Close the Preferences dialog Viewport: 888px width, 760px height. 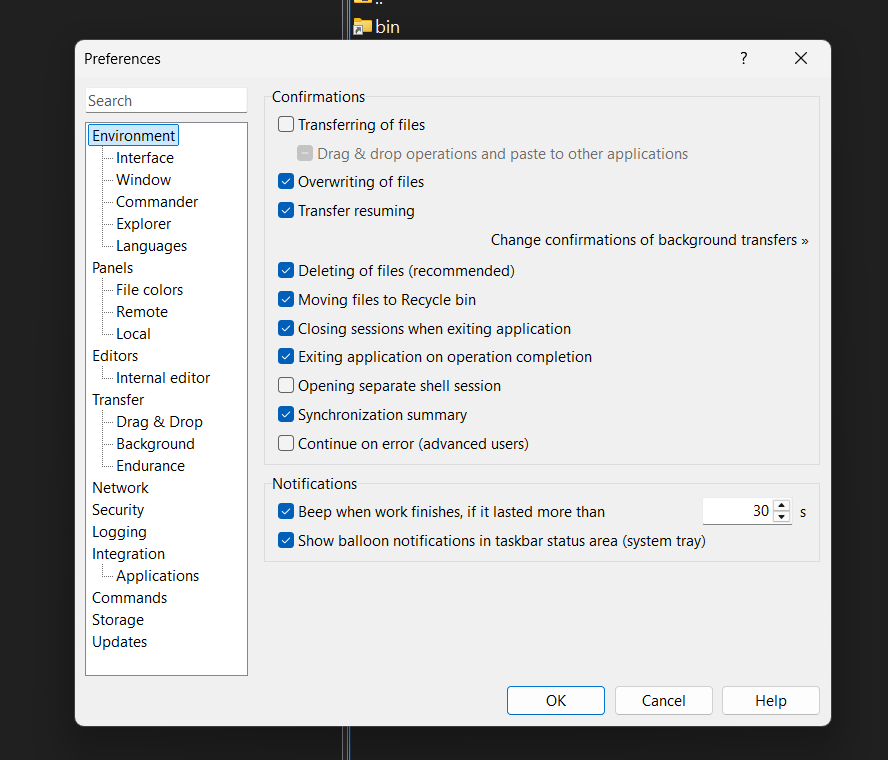(x=800, y=59)
